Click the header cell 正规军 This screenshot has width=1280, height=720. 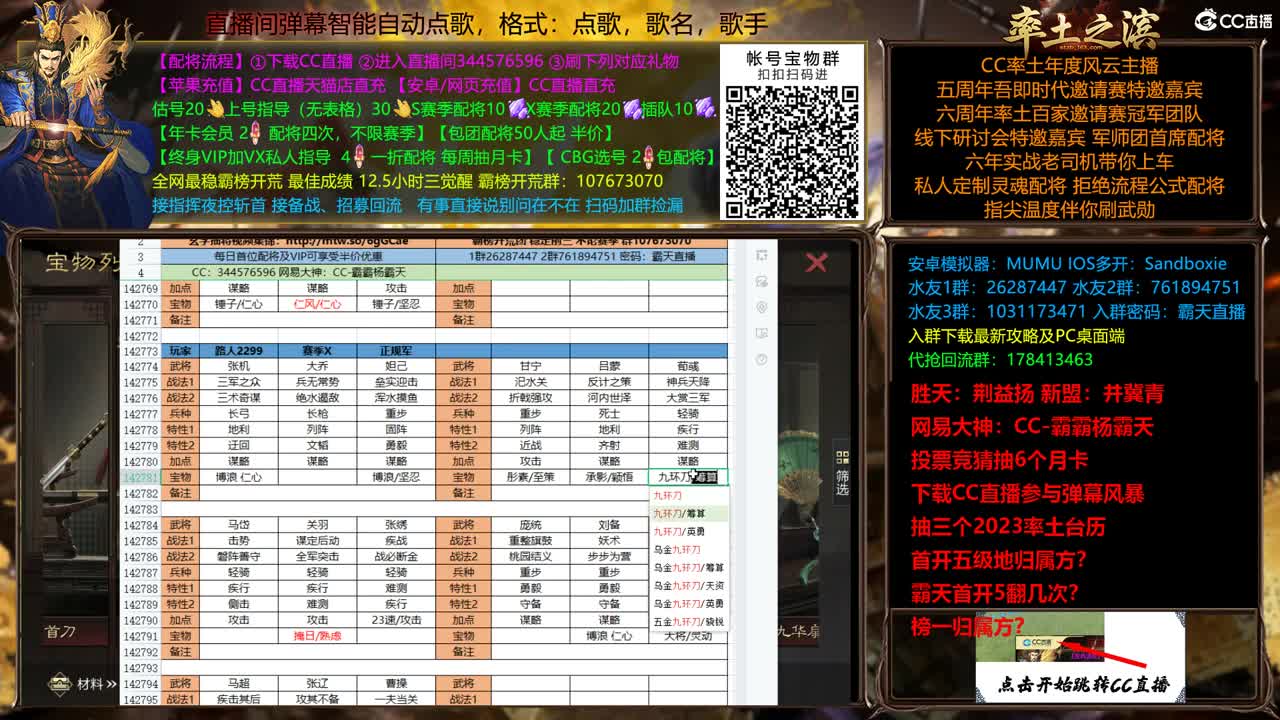click(x=397, y=351)
